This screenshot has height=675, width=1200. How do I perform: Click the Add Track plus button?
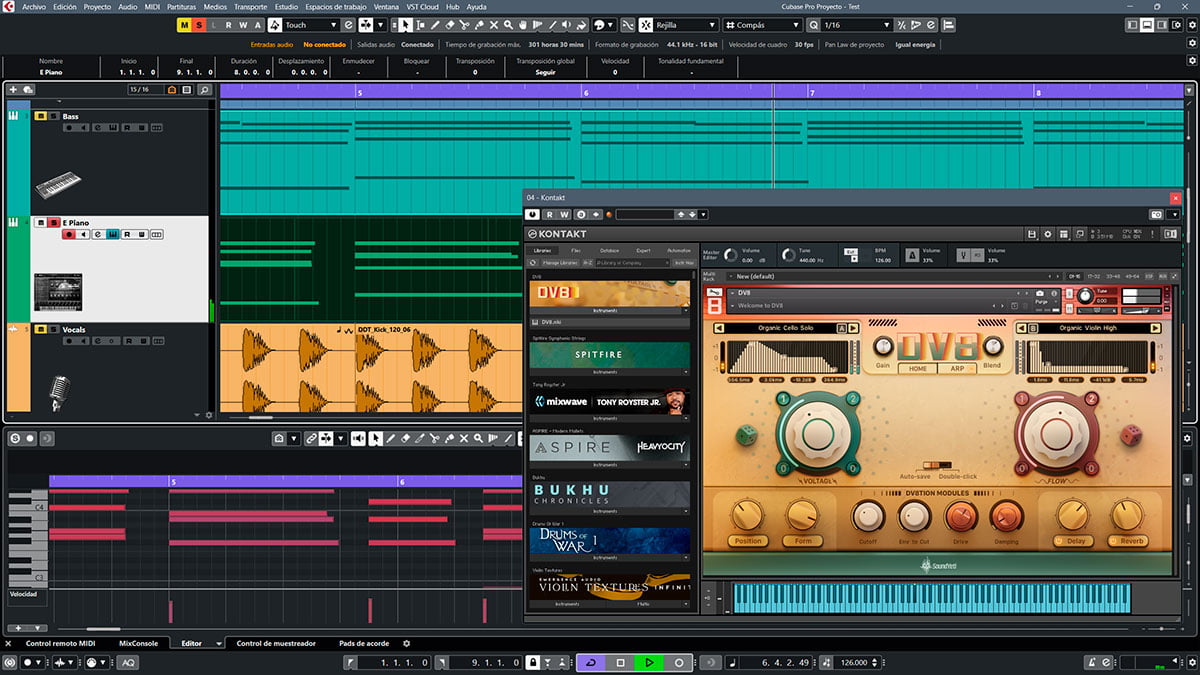click(x=13, y=90)
